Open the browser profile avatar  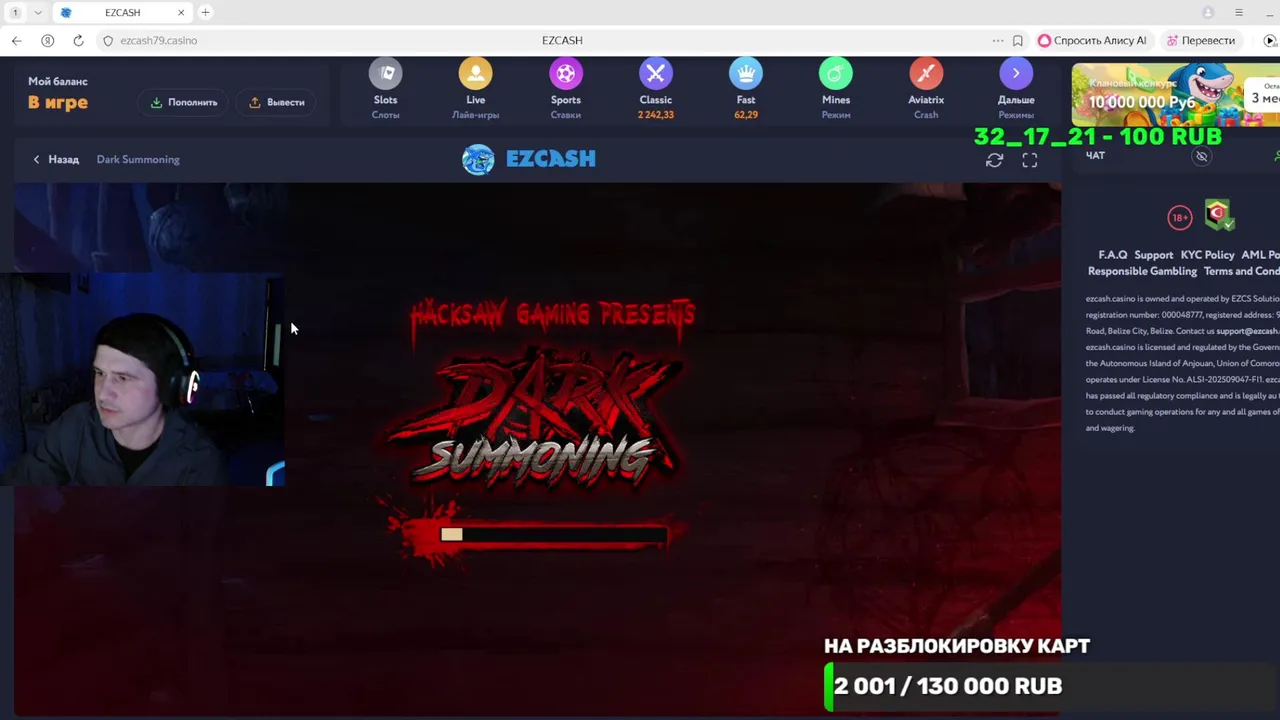click(x=1208, y=12)
